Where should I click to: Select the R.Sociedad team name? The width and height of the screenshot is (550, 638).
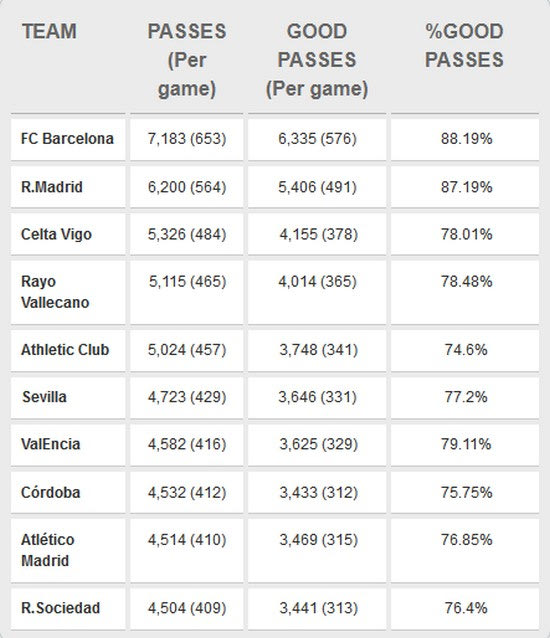pos(61,608)
